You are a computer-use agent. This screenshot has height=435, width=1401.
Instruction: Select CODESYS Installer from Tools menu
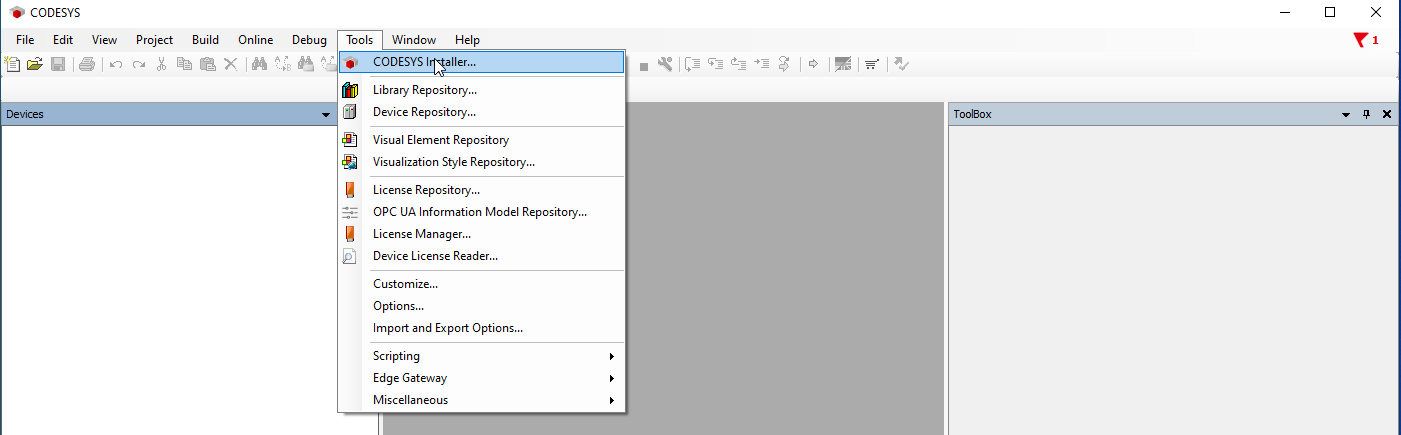coord(424,62)
